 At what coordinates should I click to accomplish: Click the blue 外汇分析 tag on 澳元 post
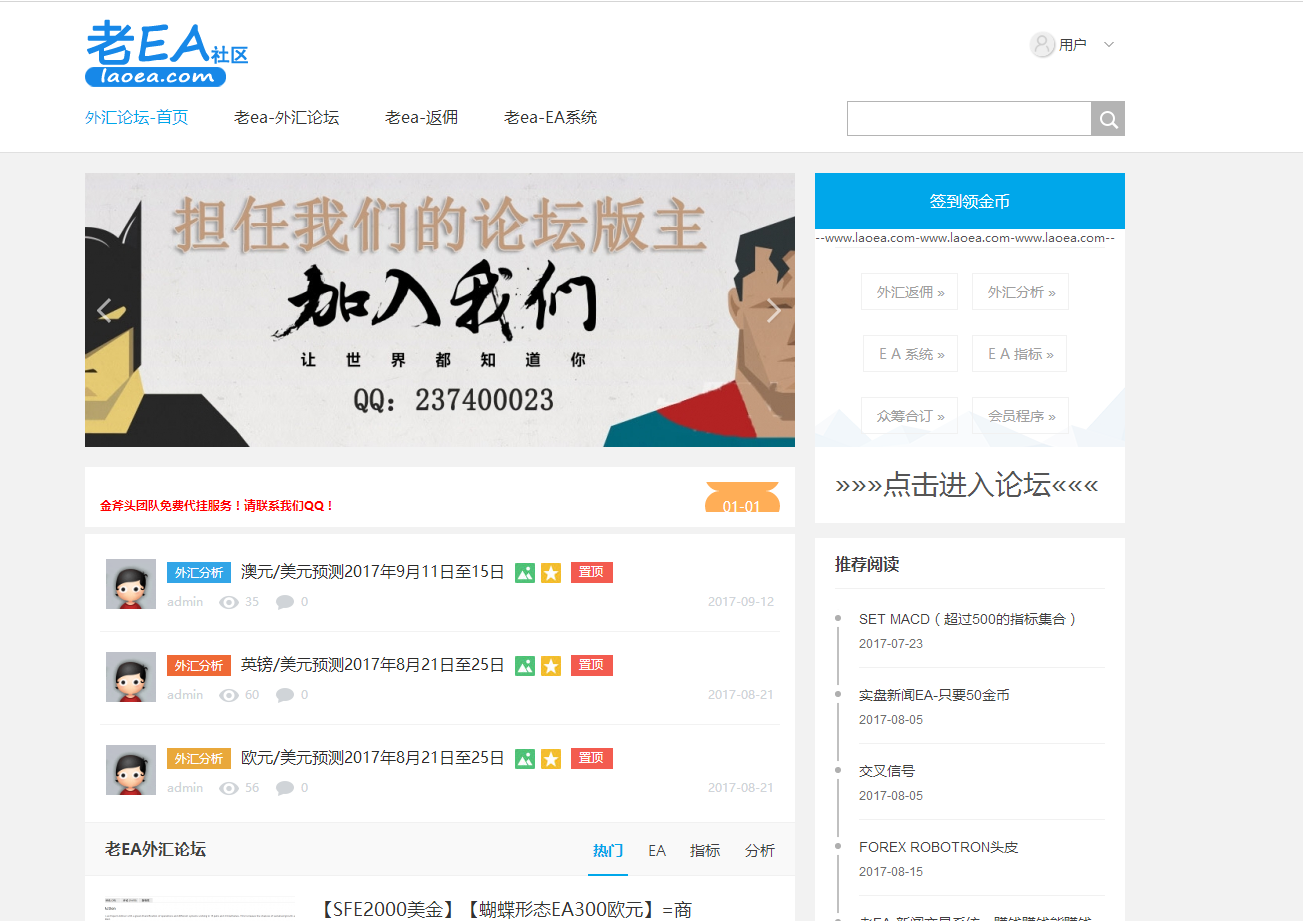(199, 573)
